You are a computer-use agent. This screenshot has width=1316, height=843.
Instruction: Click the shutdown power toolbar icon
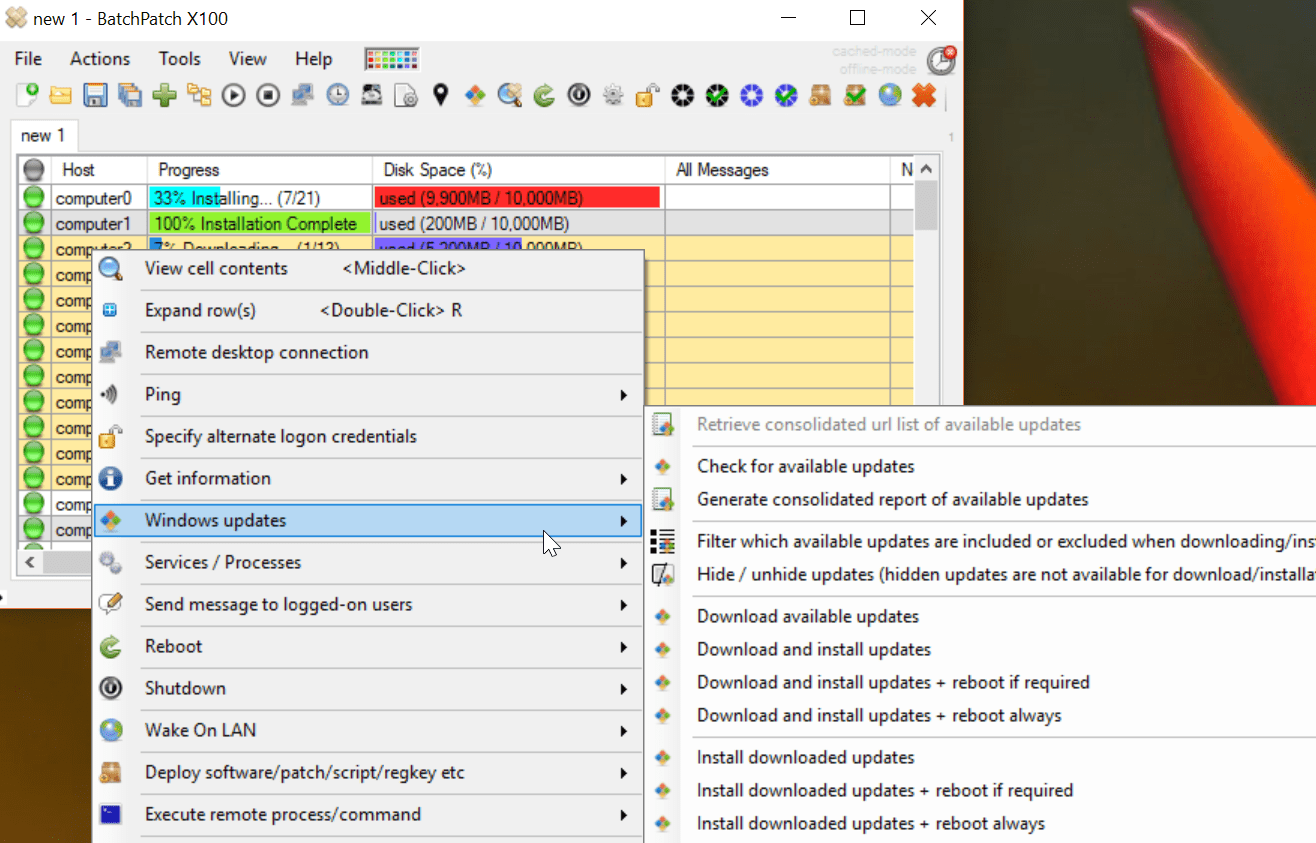(x=578, y=95)
